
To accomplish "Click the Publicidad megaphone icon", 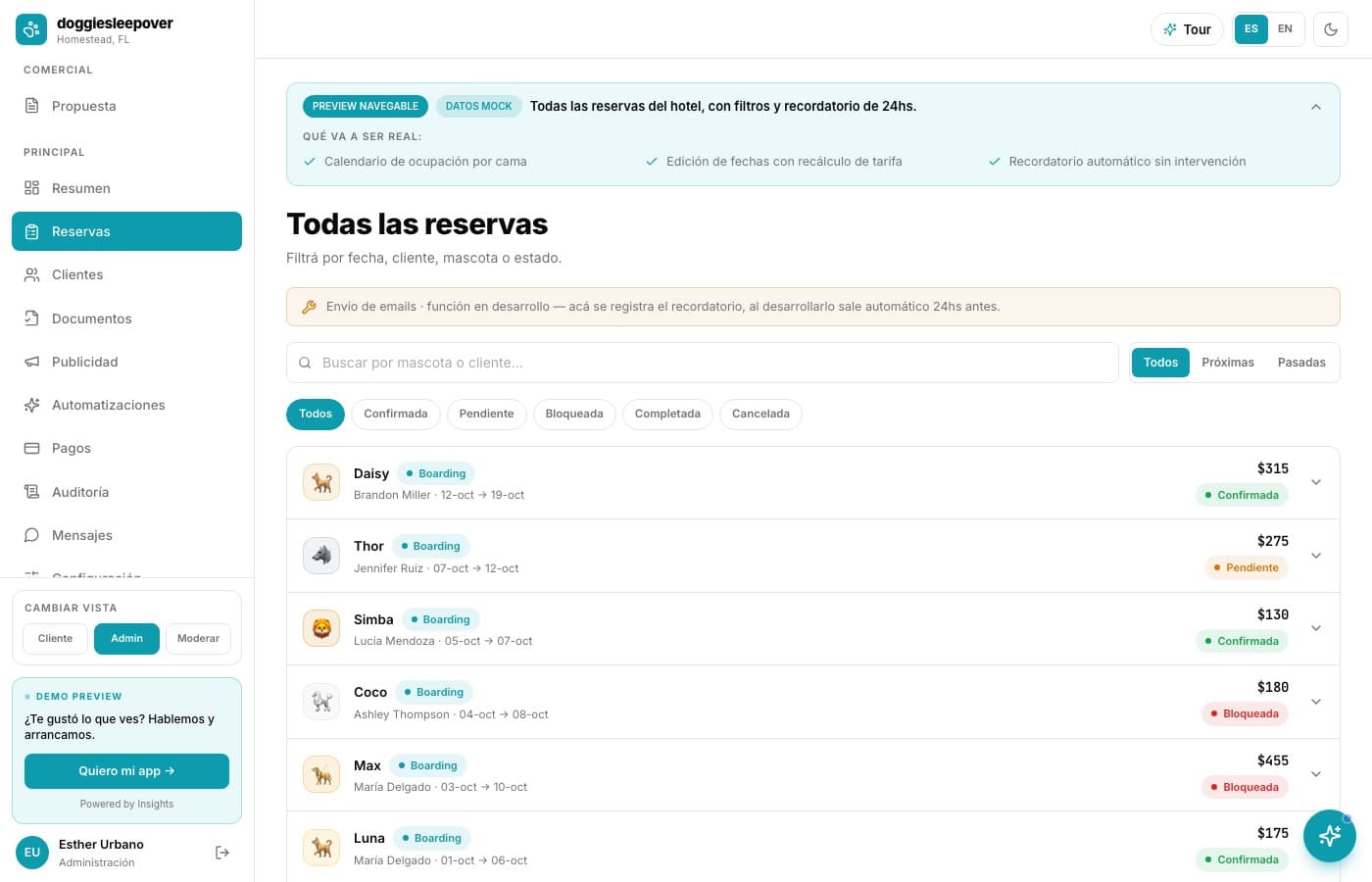I will [31, 362].
